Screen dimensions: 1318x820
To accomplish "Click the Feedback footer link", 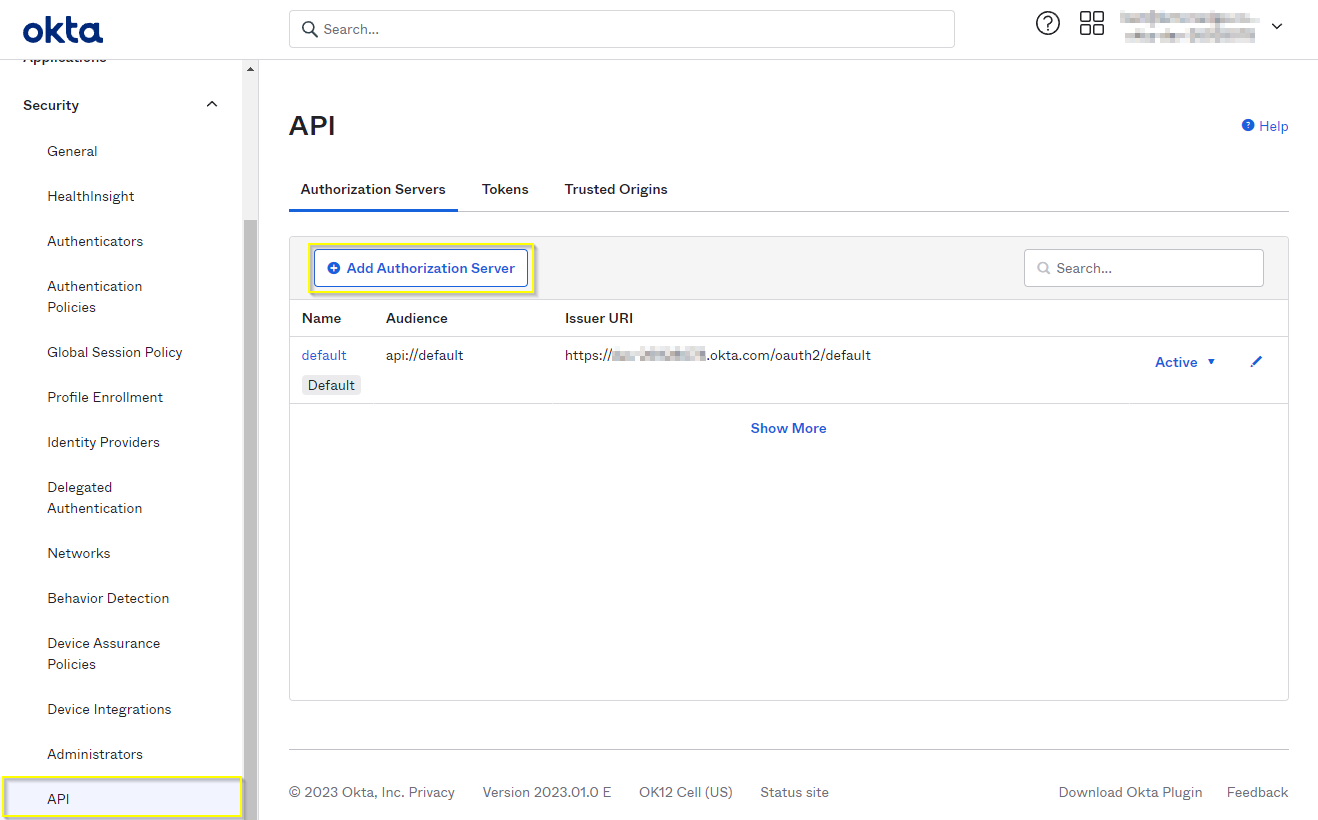I will click(1257, 792).
